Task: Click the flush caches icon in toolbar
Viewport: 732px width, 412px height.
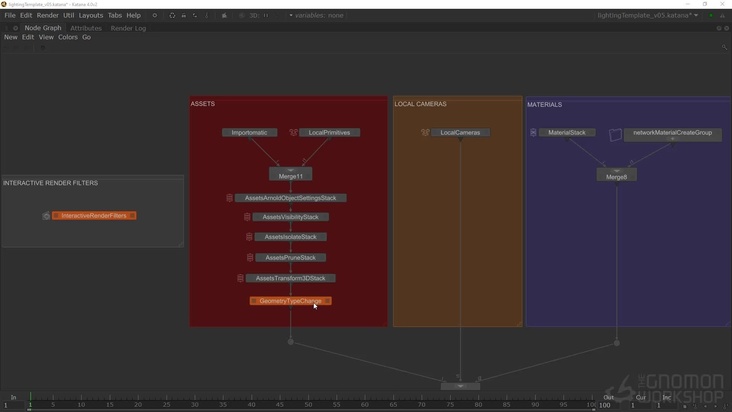Action: (225, 15)
